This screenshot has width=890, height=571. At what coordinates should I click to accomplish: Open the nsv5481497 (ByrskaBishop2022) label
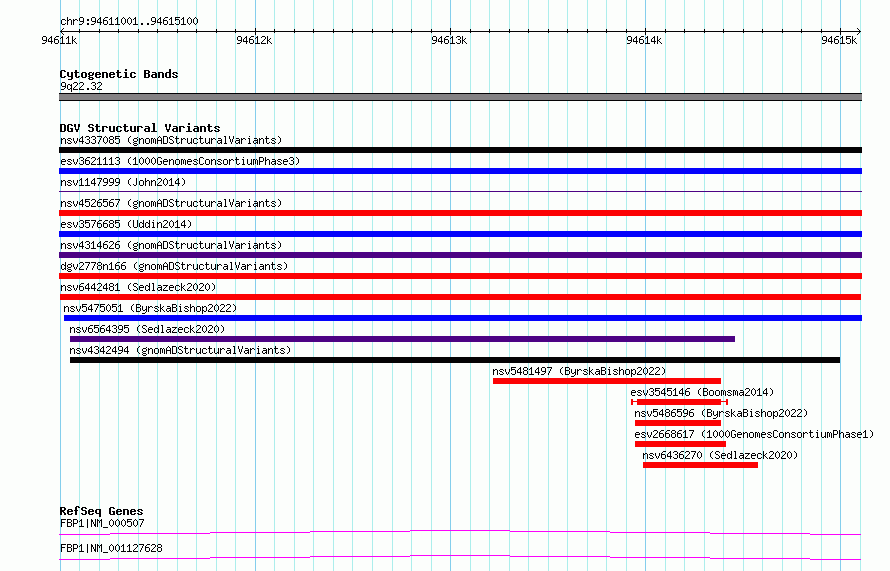(579, 371)
